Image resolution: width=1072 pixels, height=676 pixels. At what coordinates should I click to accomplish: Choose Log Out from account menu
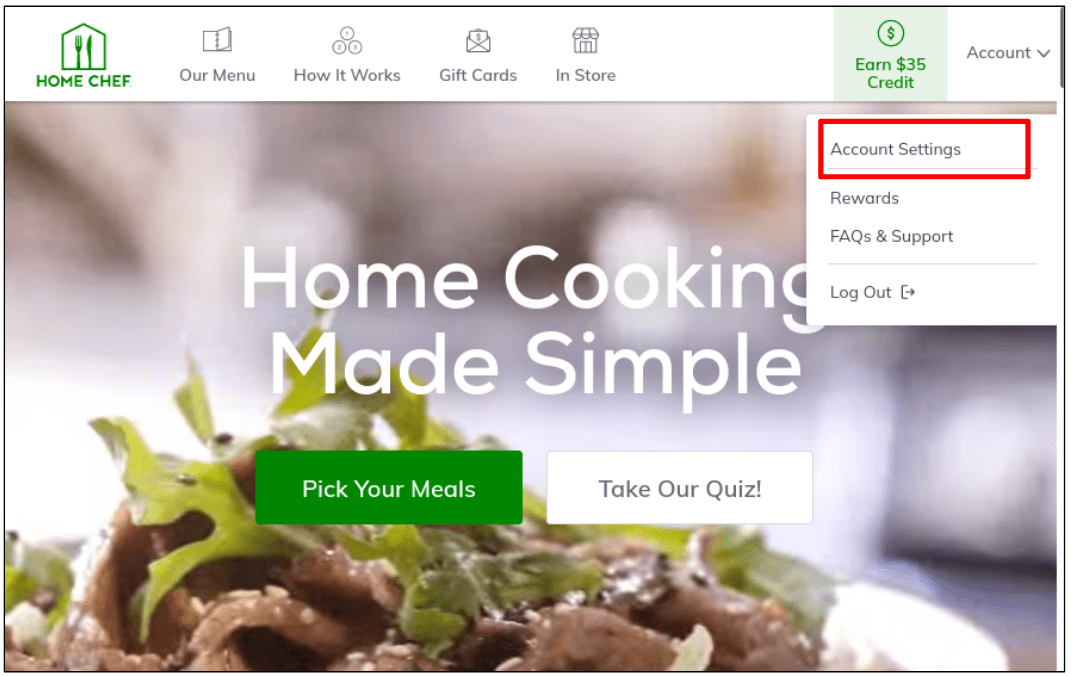pos(860,293)
